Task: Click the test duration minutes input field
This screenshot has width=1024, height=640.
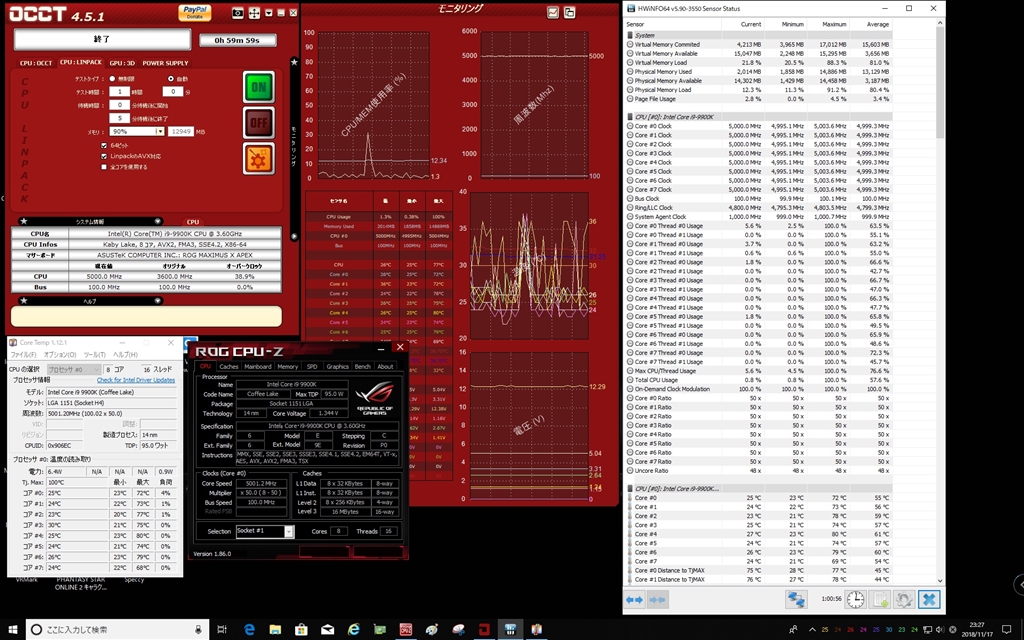Action: pos(172,92)
